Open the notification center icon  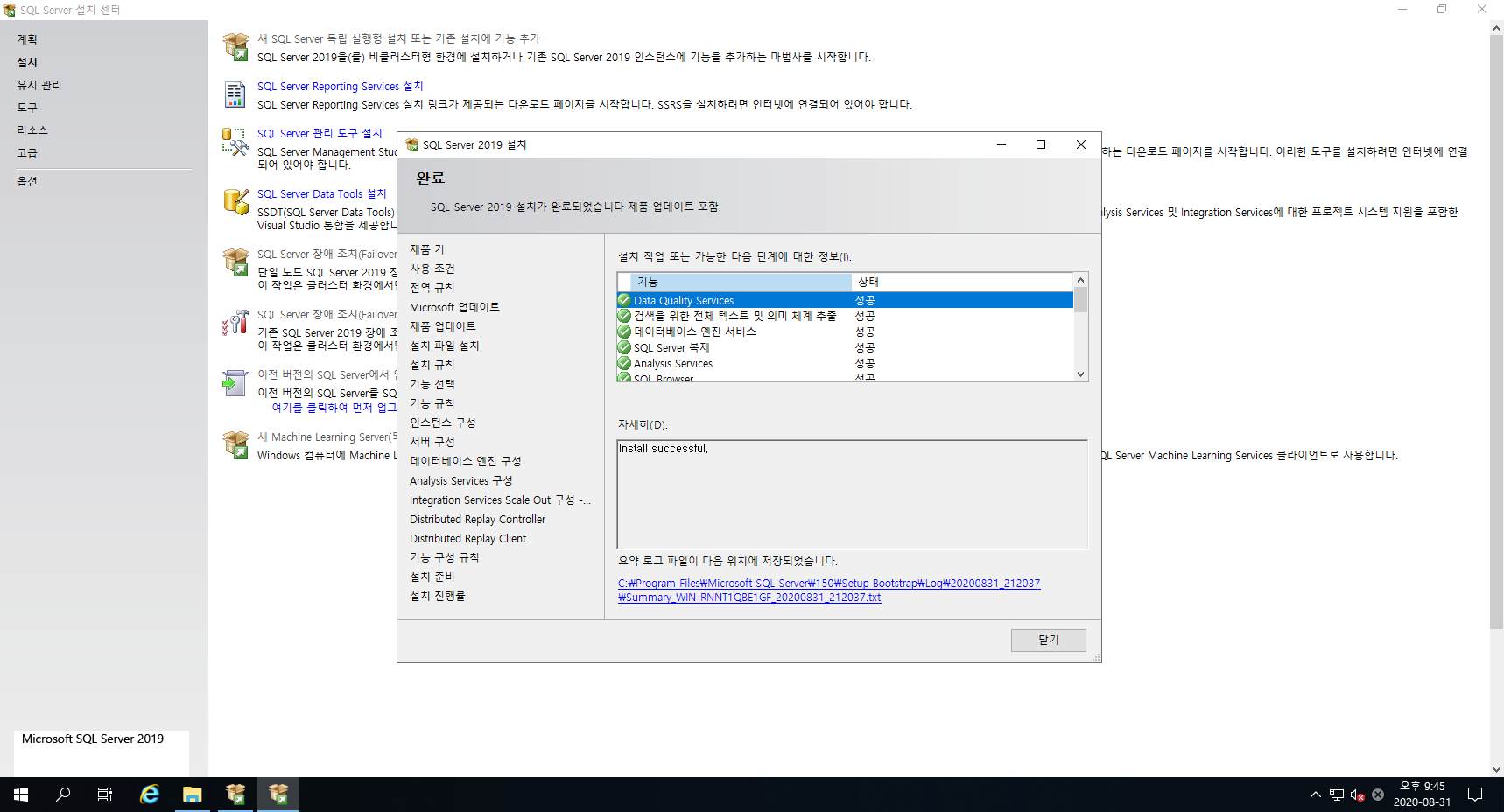click(x=1475, y=794)
